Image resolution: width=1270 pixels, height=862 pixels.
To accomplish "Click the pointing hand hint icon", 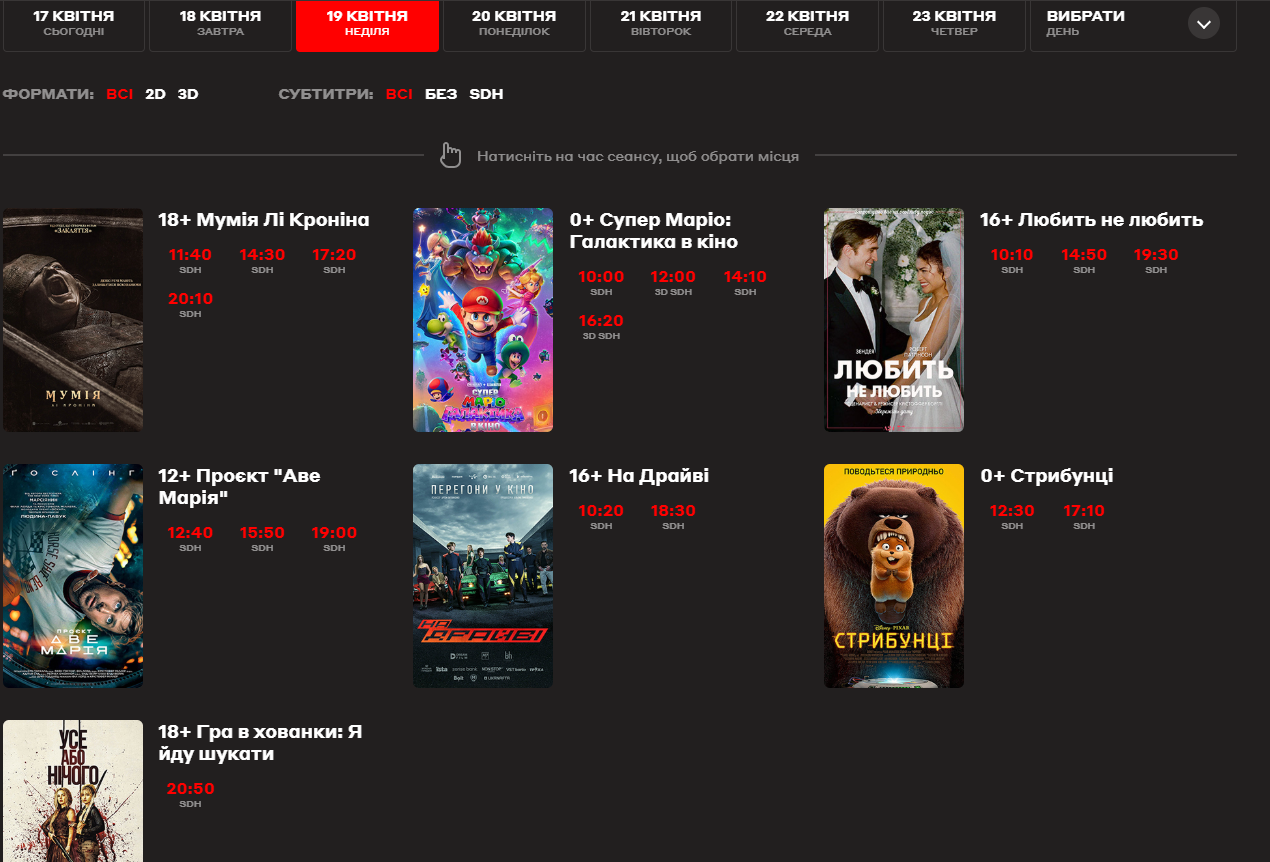I will (x=452, y=156).
